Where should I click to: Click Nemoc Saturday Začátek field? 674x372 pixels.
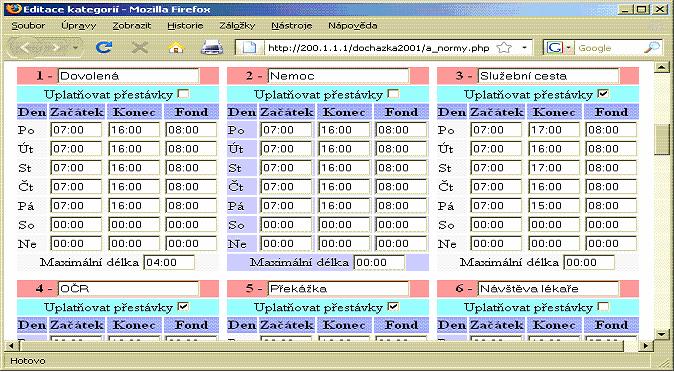[286, 224]
